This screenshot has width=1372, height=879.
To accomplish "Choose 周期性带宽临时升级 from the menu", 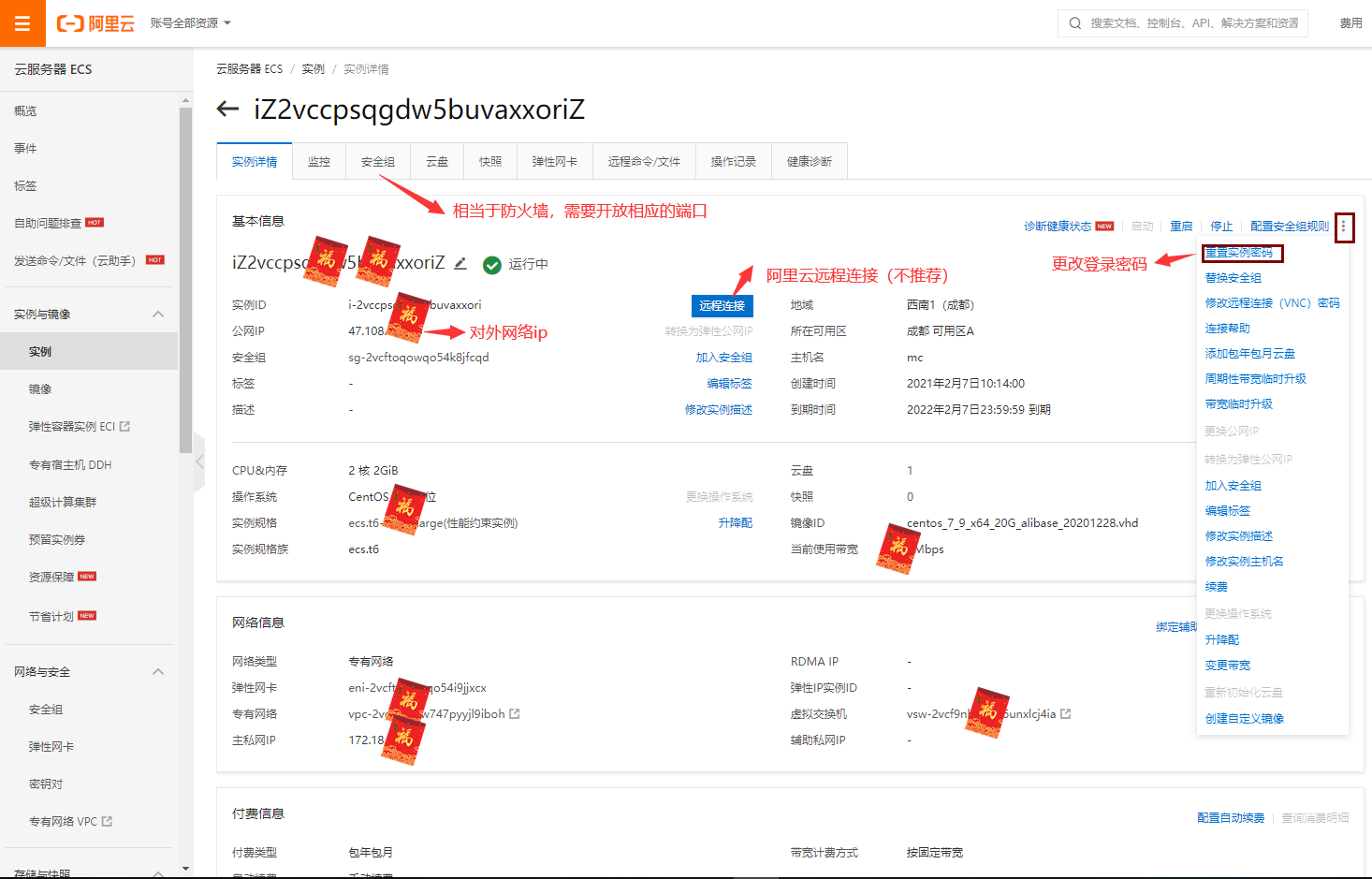I will click(x=1256, y=379).
